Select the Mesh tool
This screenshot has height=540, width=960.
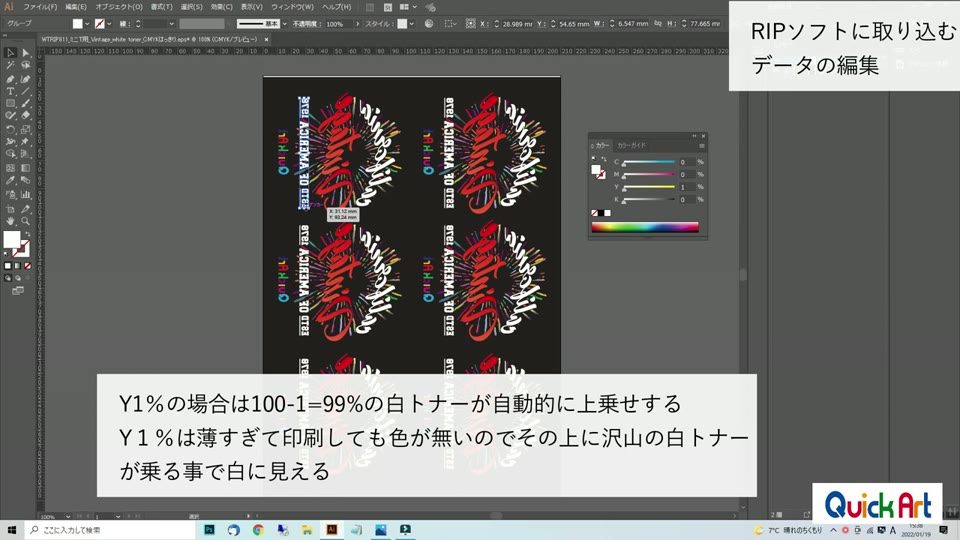click(x=10, y=168)
